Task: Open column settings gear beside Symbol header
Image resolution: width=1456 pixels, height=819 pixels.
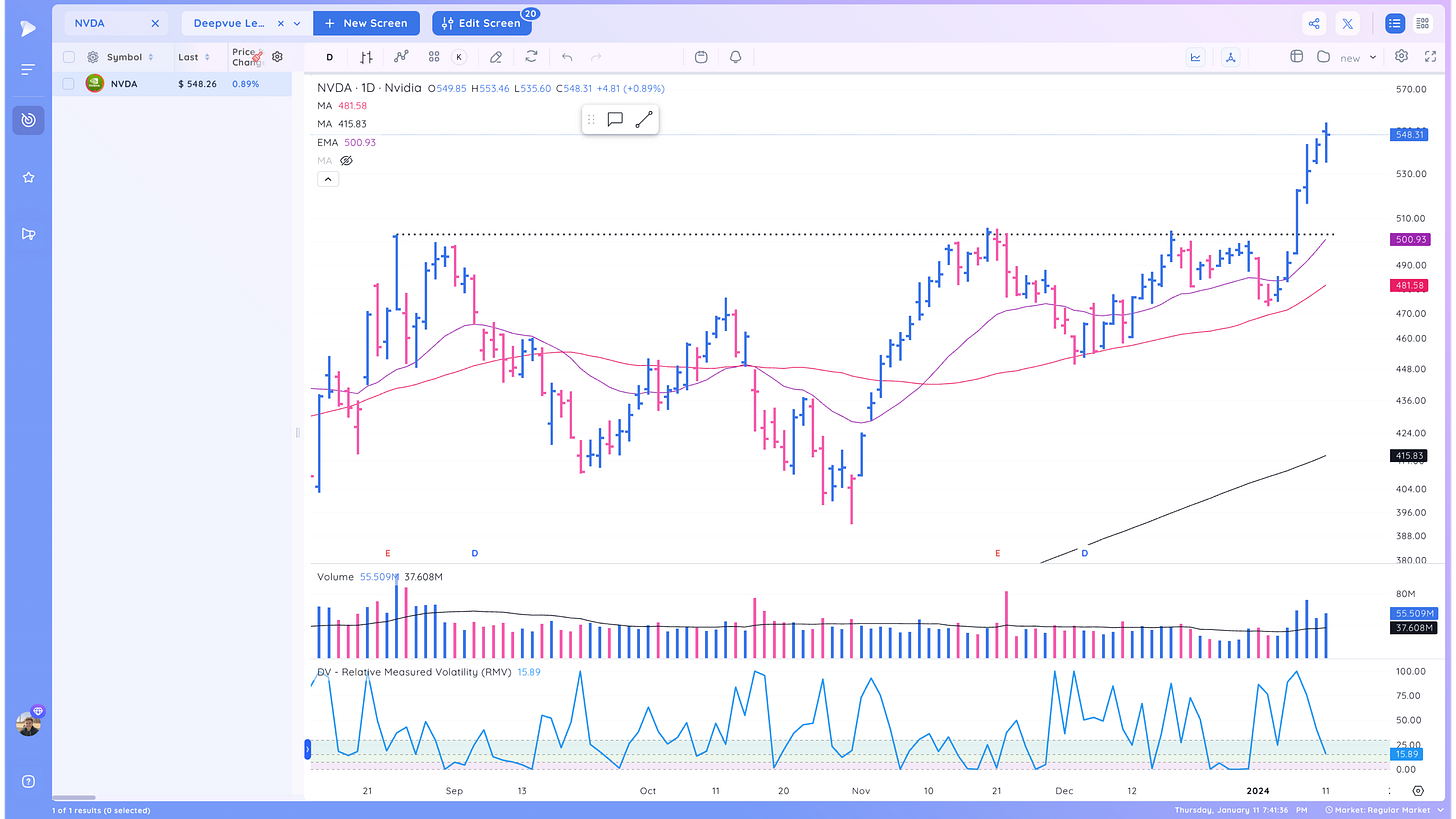Action: (x=93, y=57)
